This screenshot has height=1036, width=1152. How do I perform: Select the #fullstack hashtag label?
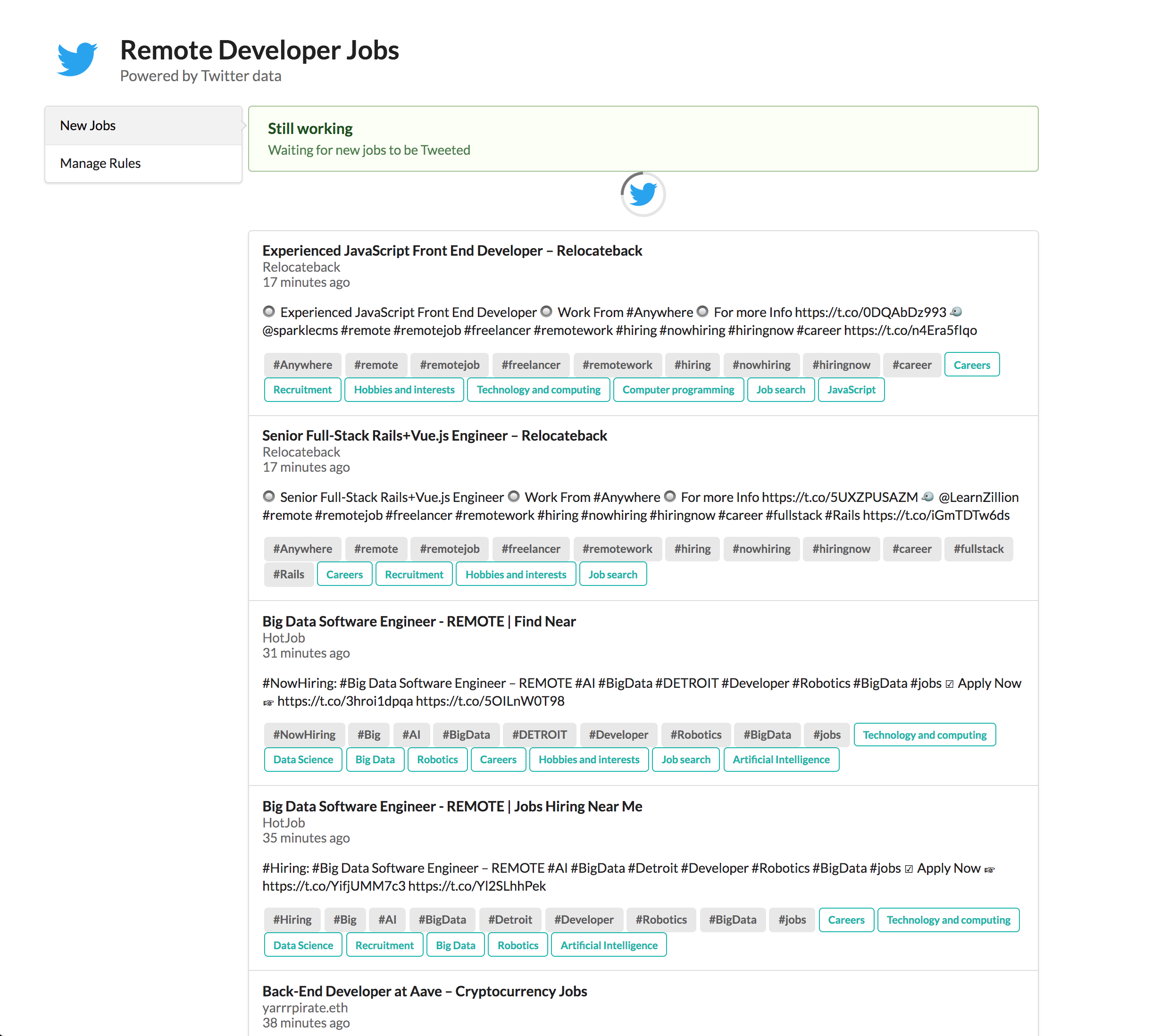pos(978,549)
